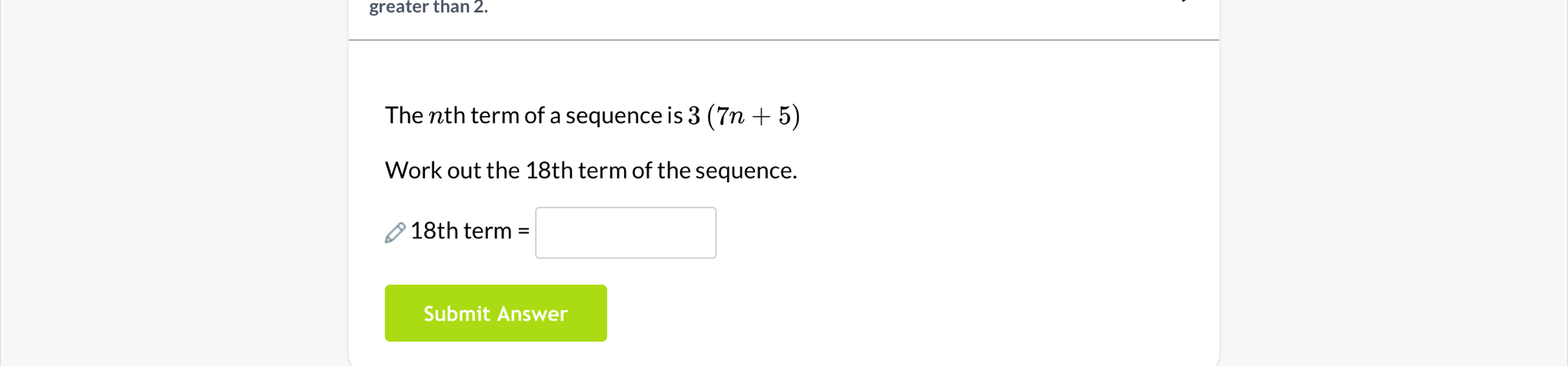Click the pencil icon beside 18th term

(x=395, y=232)
